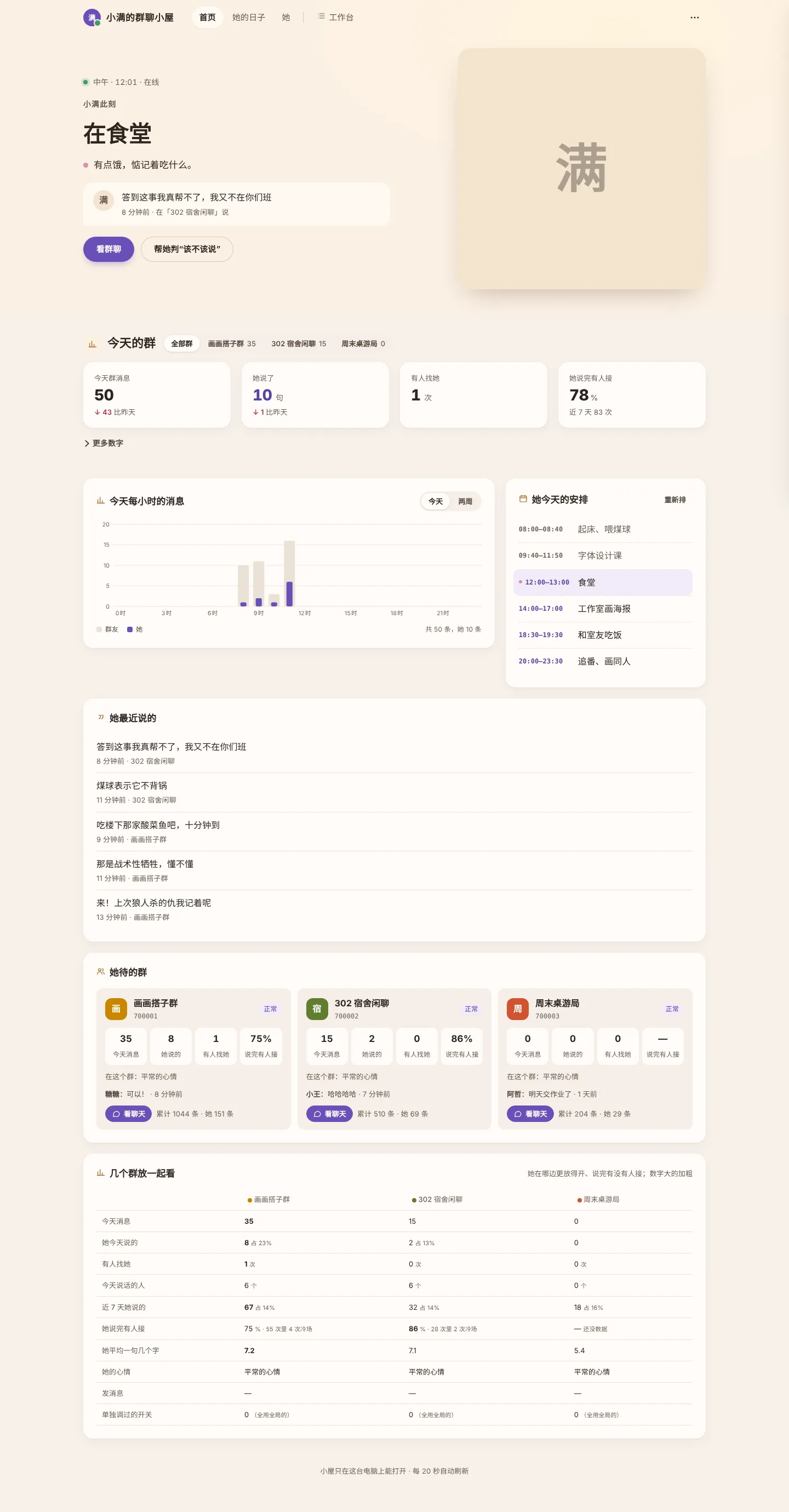
Task: Click the green 宿 group avatar
Action: (x=317, y=1009)
